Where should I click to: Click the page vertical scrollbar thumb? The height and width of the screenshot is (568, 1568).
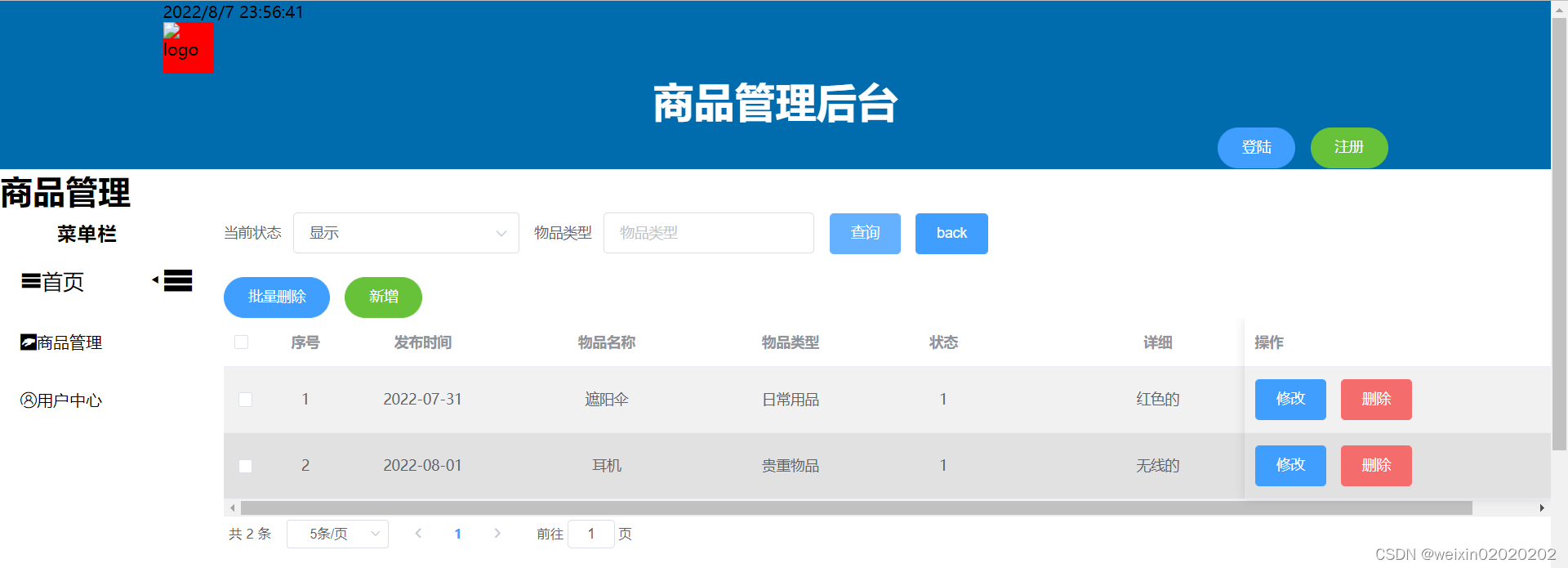pyautogui.click(x=1559, y=235)
